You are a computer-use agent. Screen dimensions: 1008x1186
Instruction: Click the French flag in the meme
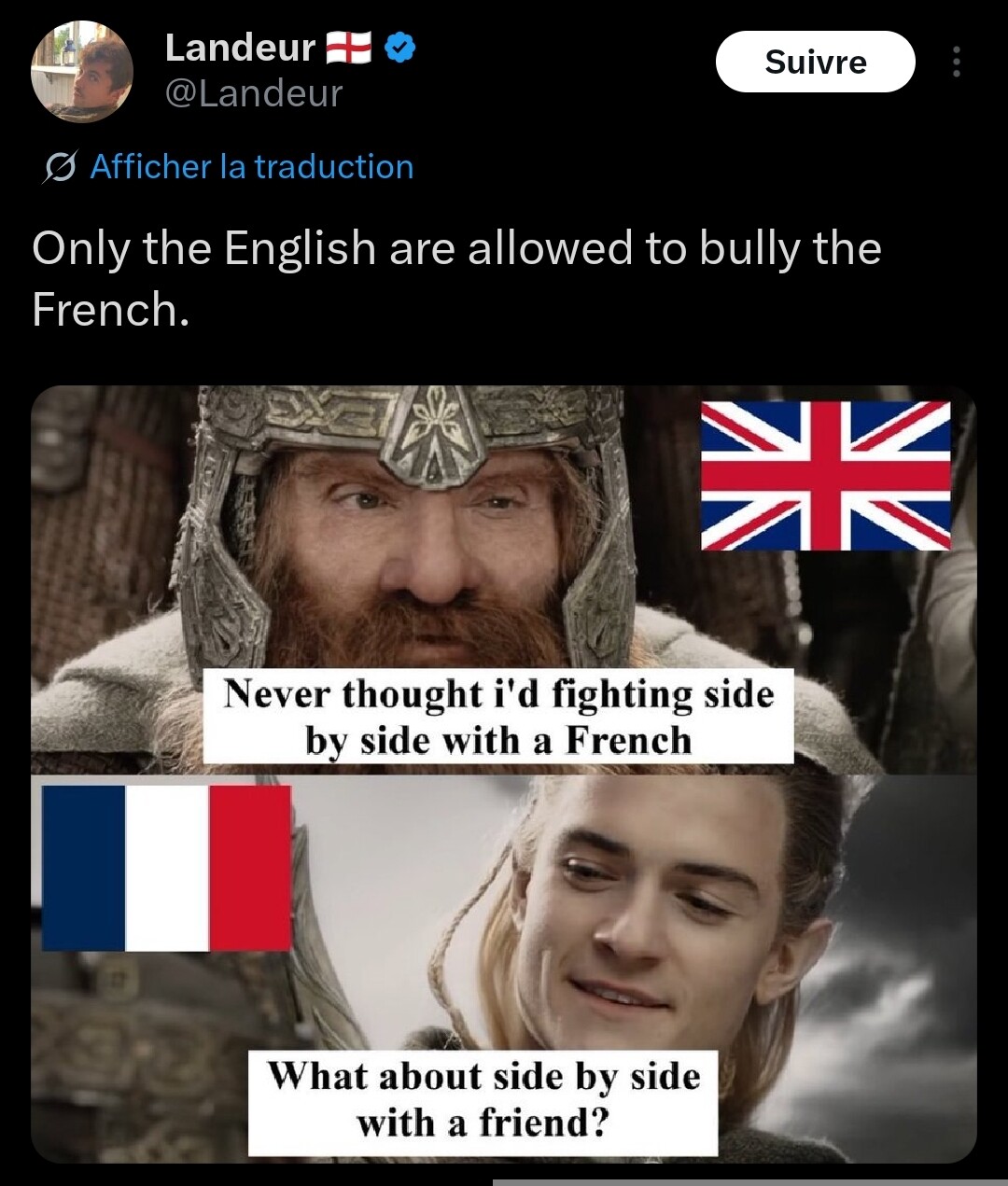point(167,868)
